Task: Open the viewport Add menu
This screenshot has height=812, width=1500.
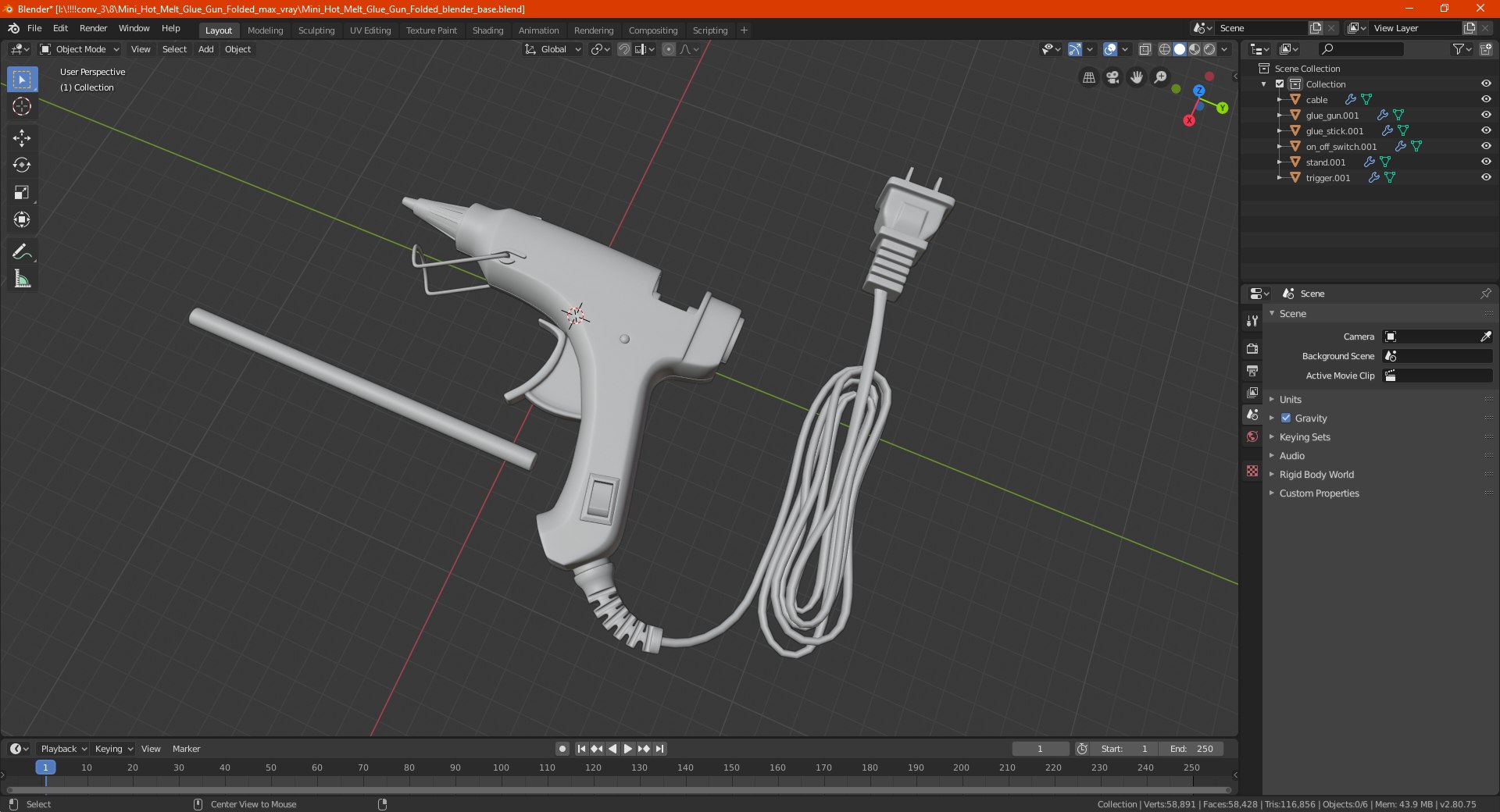Action: pyautogui.click(x=205, y=49)
